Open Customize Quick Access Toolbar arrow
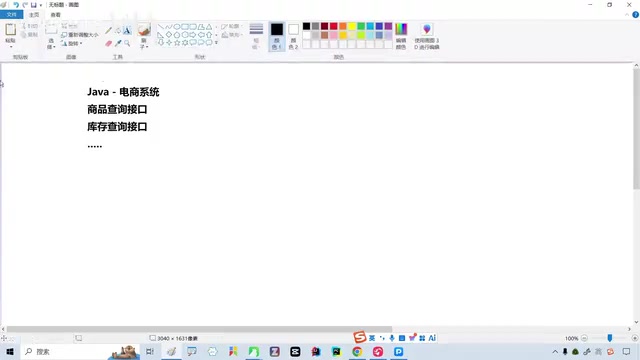640x360 pixels. click(41, 5)
